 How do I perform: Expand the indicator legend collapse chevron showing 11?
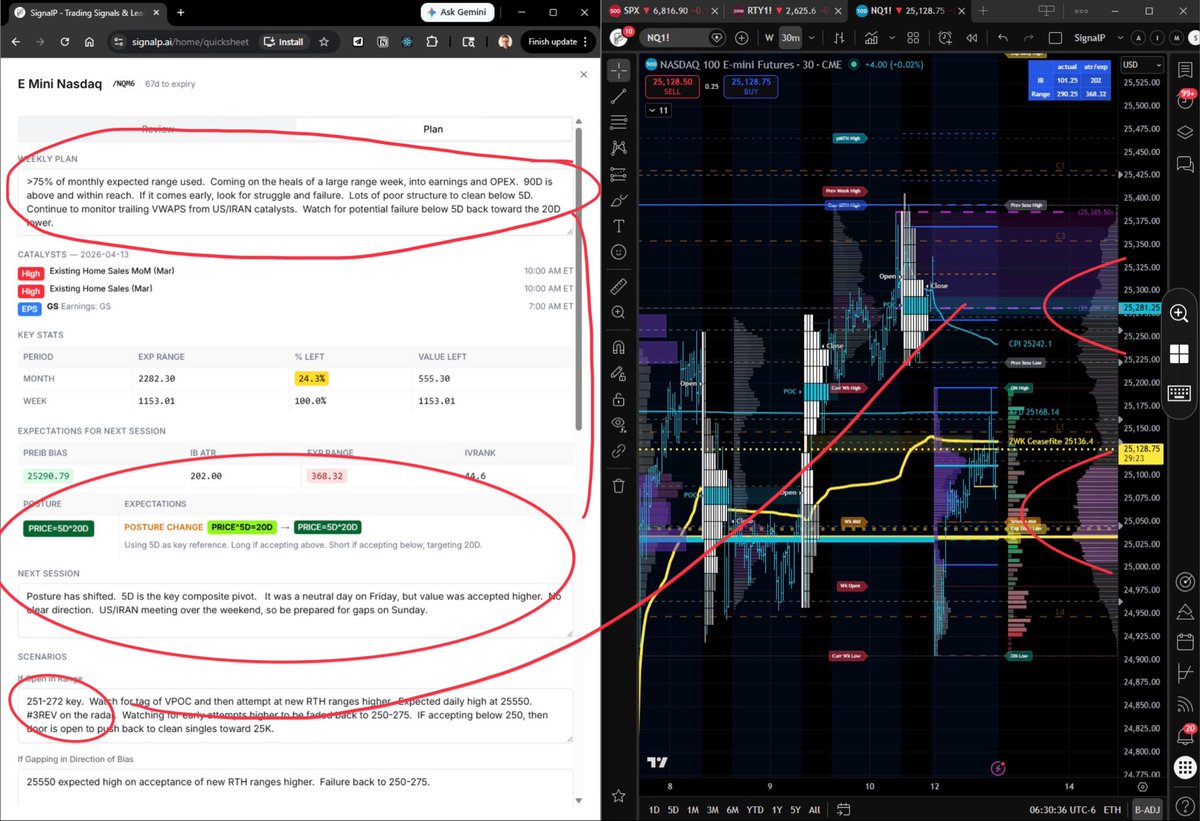pos(658,110)
